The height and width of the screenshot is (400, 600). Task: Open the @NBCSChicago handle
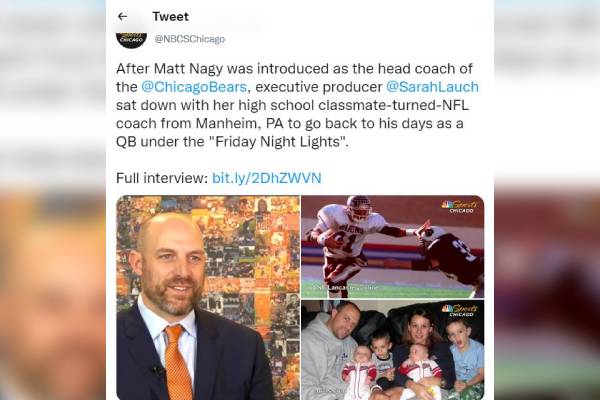pos(189,39)
